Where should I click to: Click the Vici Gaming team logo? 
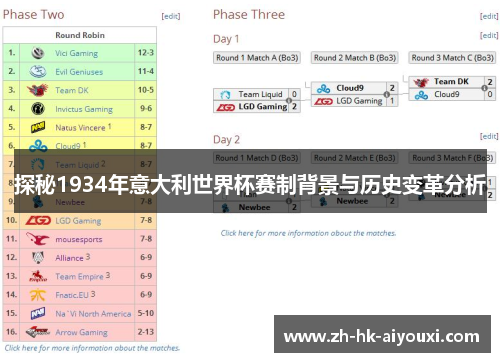pyautogui.click(x=38, y=53)
